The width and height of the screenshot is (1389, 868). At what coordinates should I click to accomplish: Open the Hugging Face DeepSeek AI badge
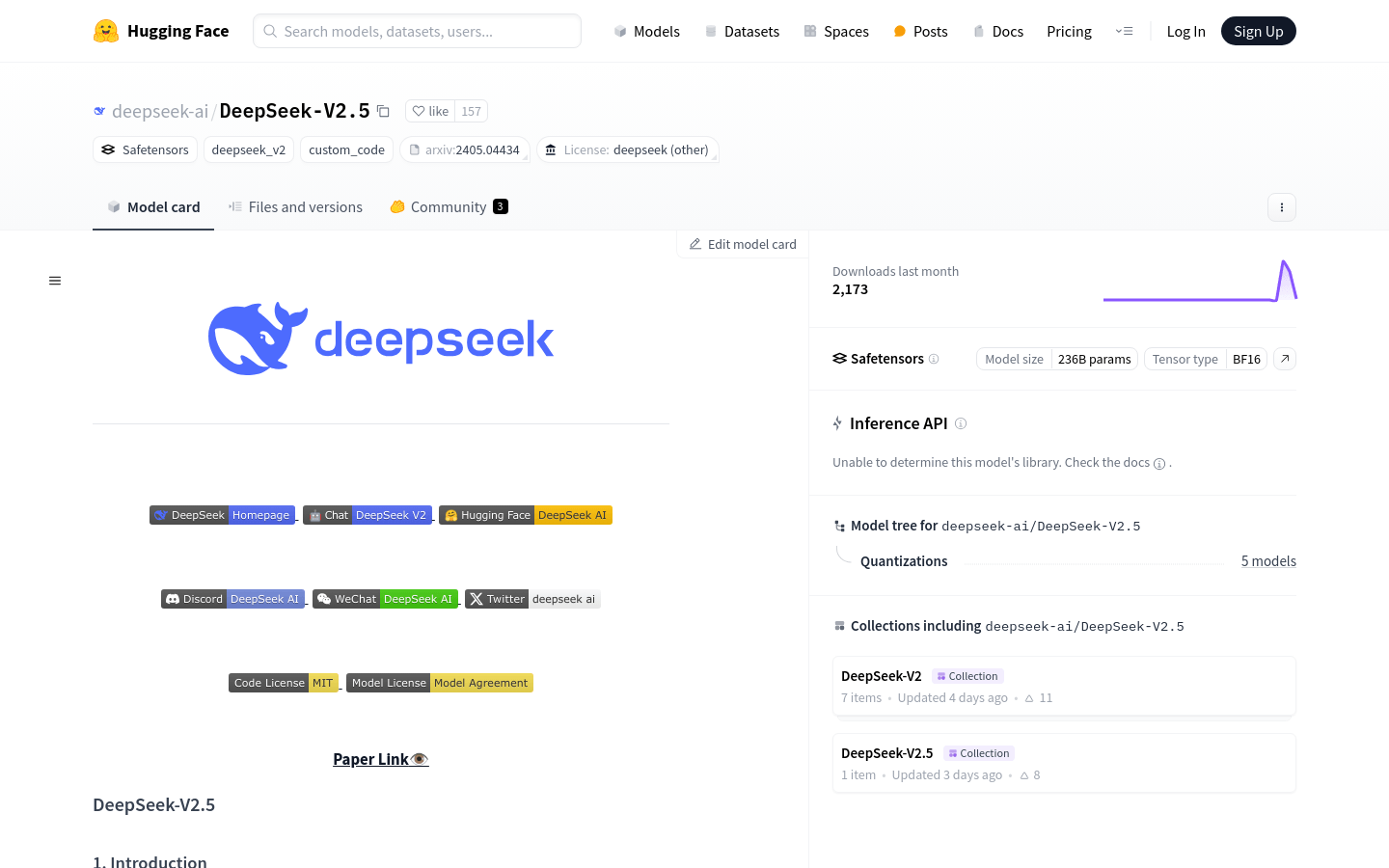tap(526, 515)
